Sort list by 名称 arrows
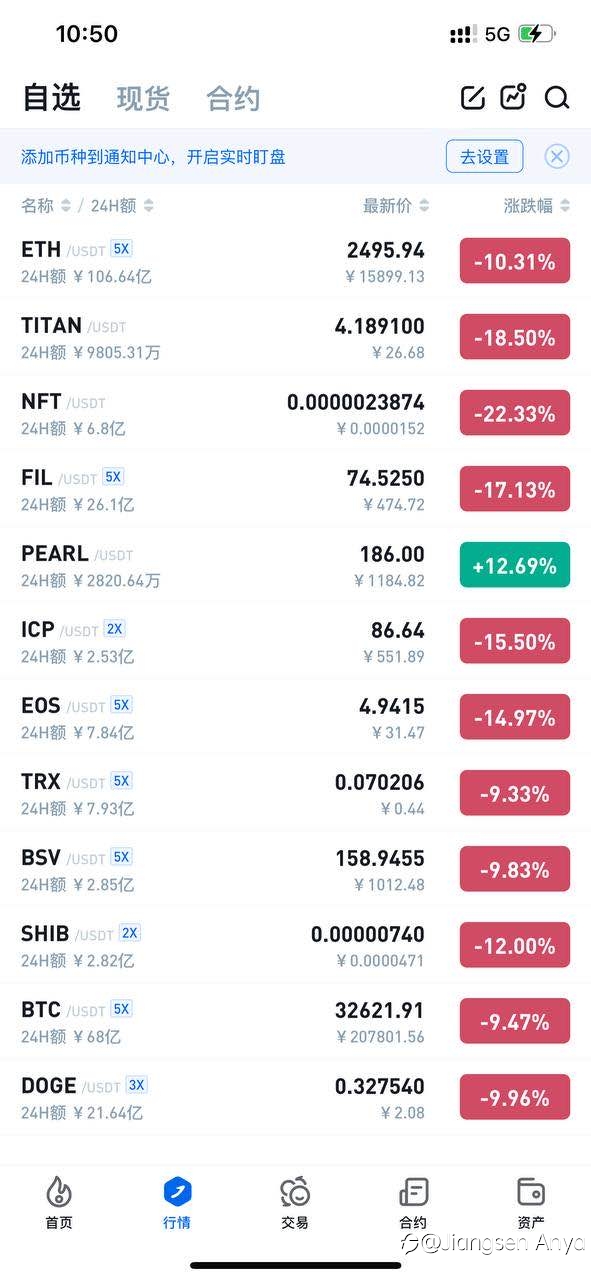This screenshot has width=591, height=1280. (x=66, y=205)
